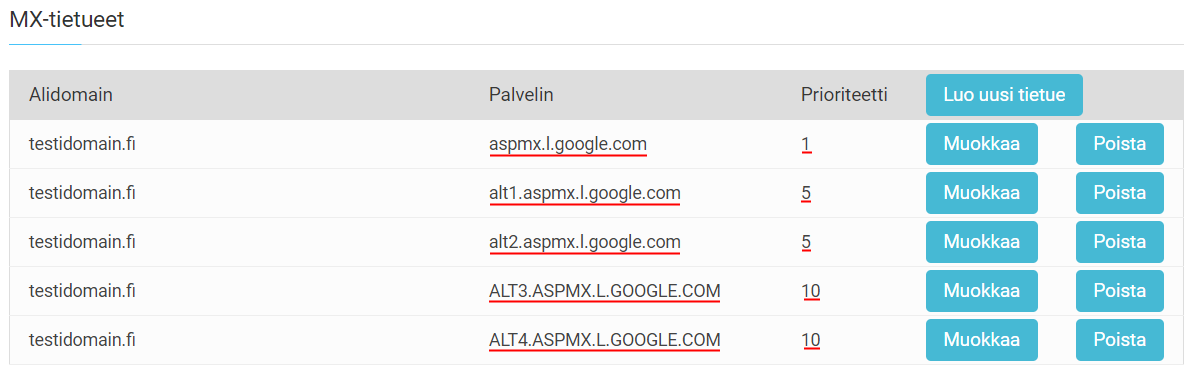Screen dimensions: 1204x384
Task: Select the MX-tietueet section heading
Action: pyautogui.click(x=67, y=19)
